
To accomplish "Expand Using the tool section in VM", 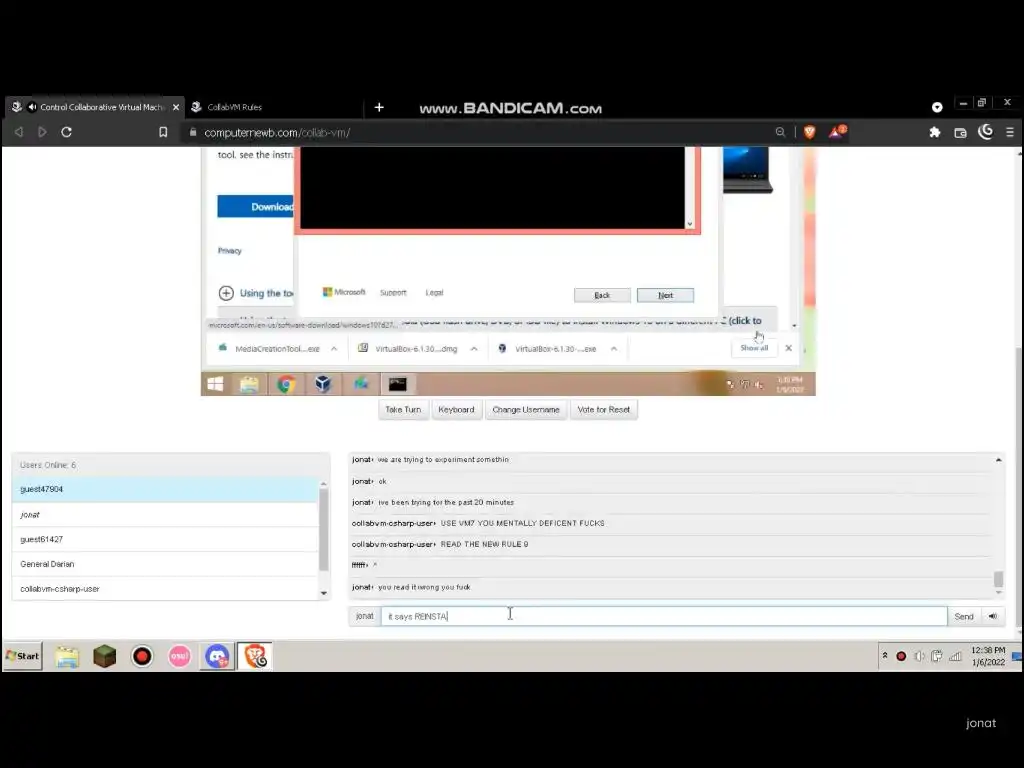I will pos(226,293).
